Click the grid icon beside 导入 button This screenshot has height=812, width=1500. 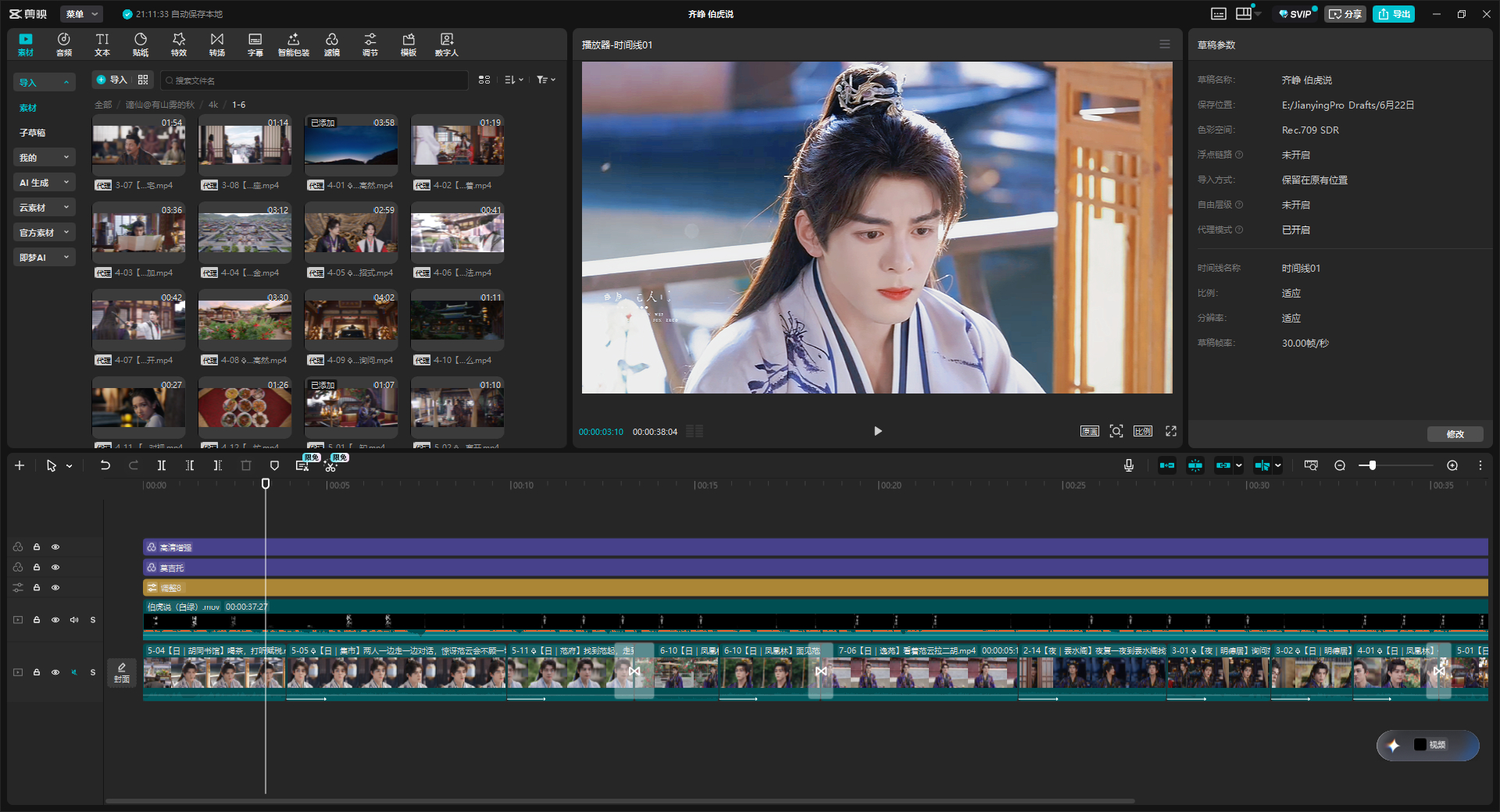coord(143,80)
